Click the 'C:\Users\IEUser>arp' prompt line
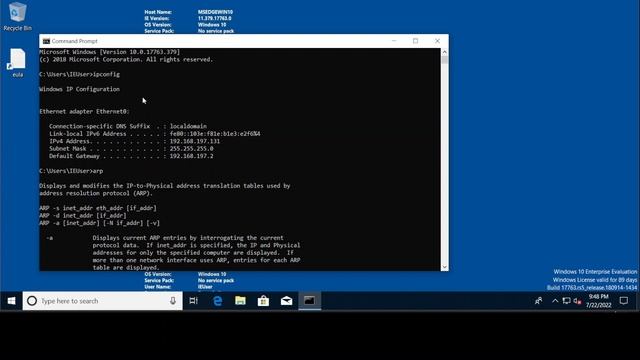Viewport: 640px width, 360px height. [x=71, y=171]
